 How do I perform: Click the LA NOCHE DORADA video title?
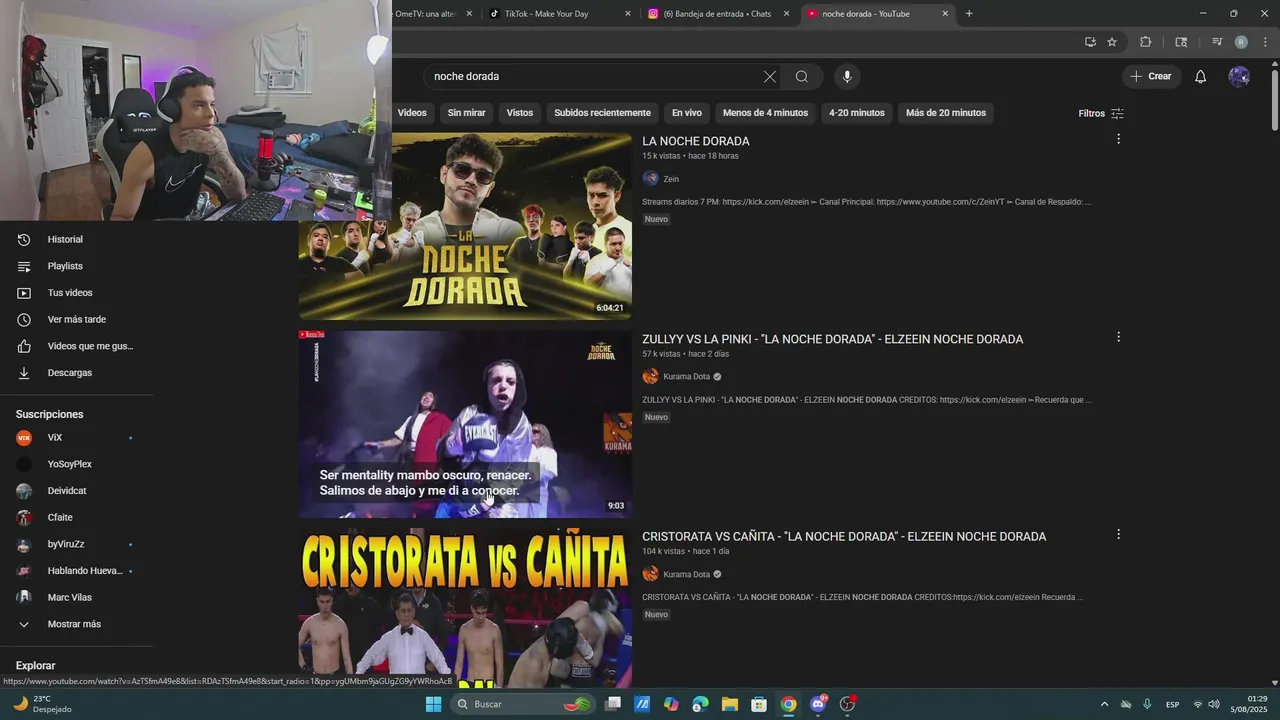[x=696, y=141]
